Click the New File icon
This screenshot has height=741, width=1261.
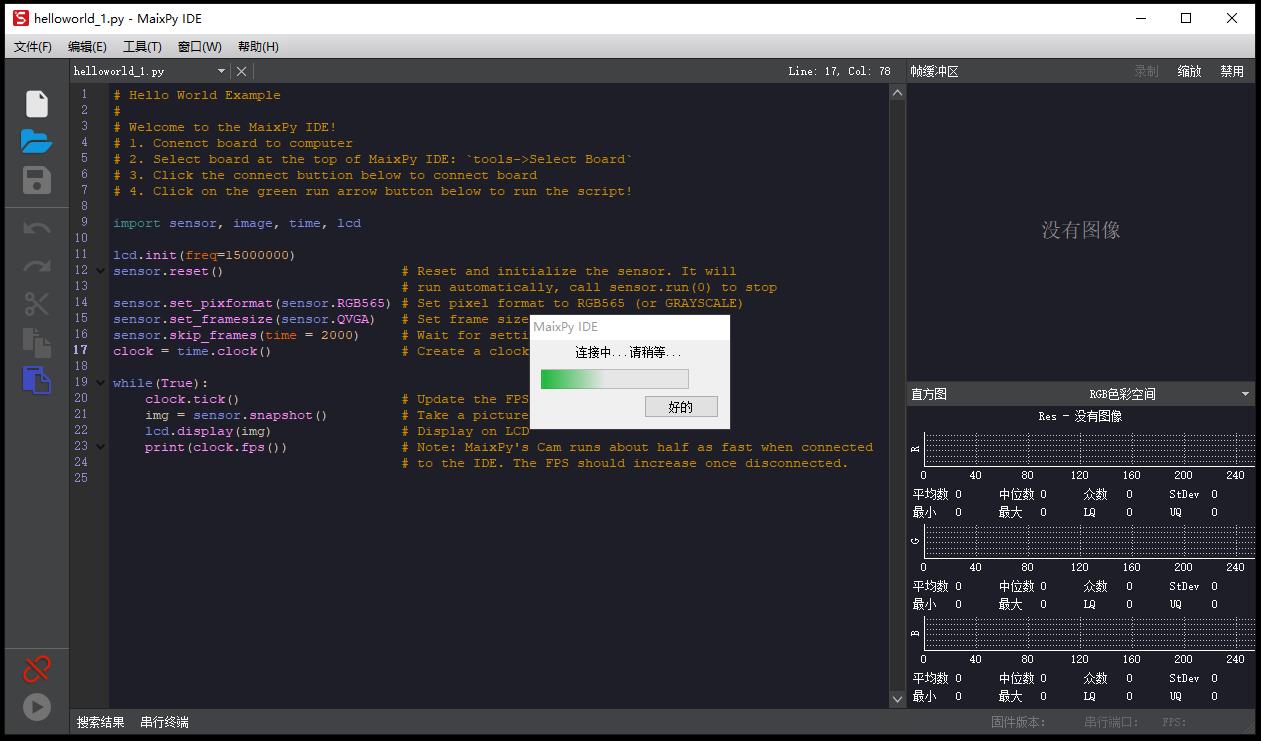(37, 104)
